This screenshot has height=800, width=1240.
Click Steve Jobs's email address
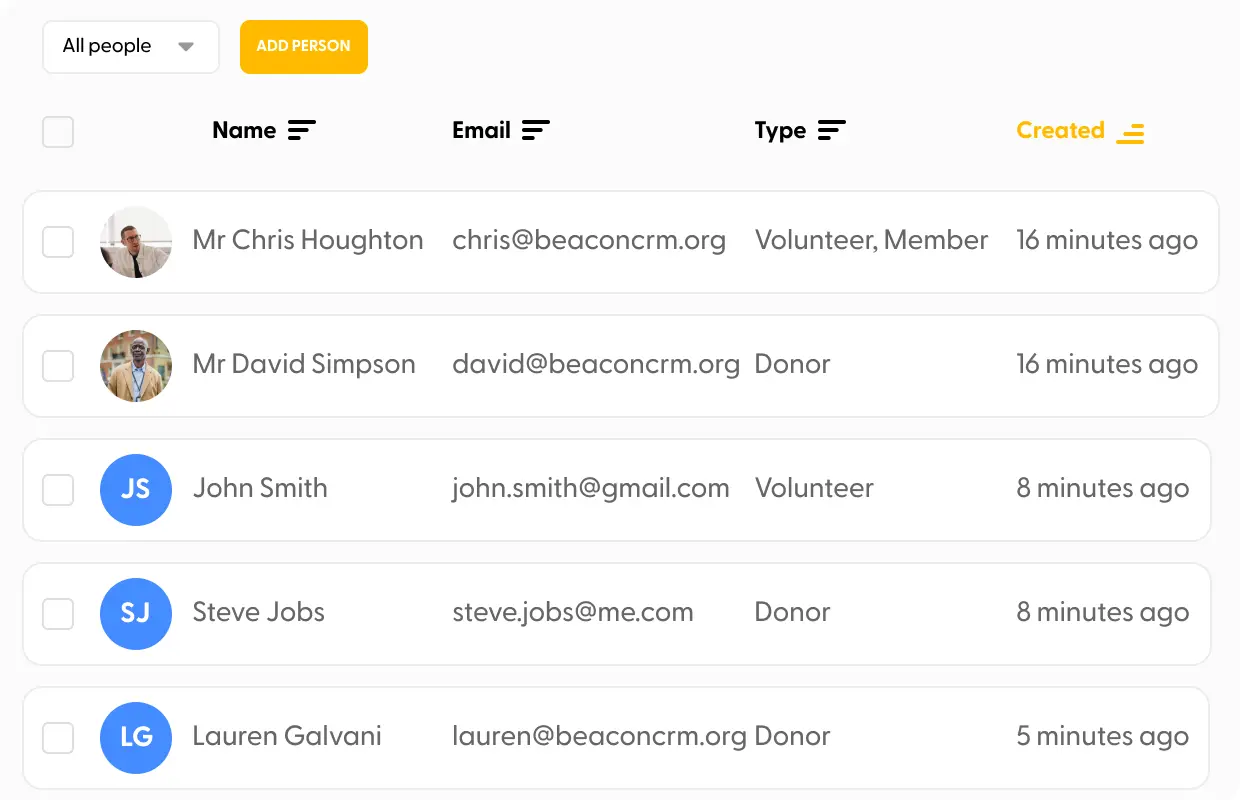[x=573, y=613]
